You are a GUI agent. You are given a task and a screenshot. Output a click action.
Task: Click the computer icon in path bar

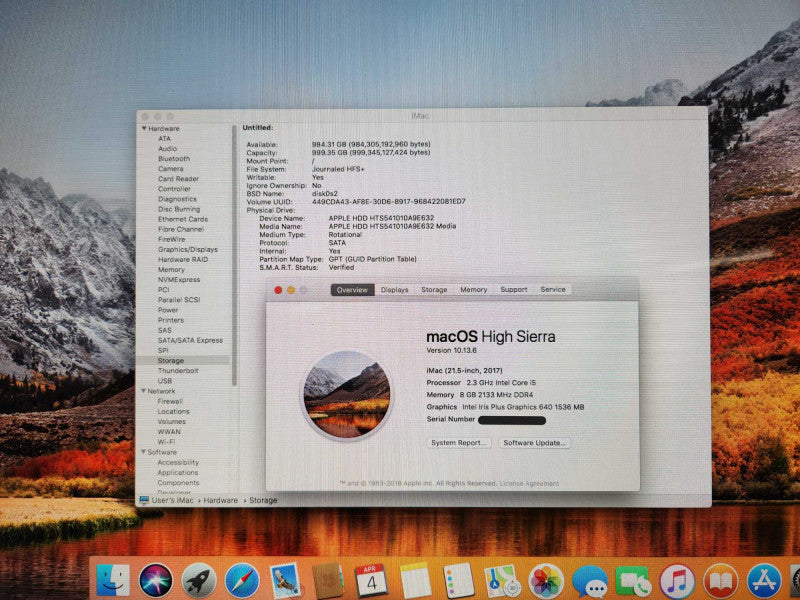(144, 500)
